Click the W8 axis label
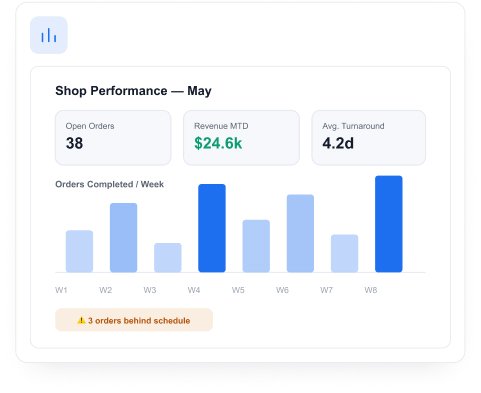The height and width of the screenshot is (393, 481). click(x=371, y=290)
